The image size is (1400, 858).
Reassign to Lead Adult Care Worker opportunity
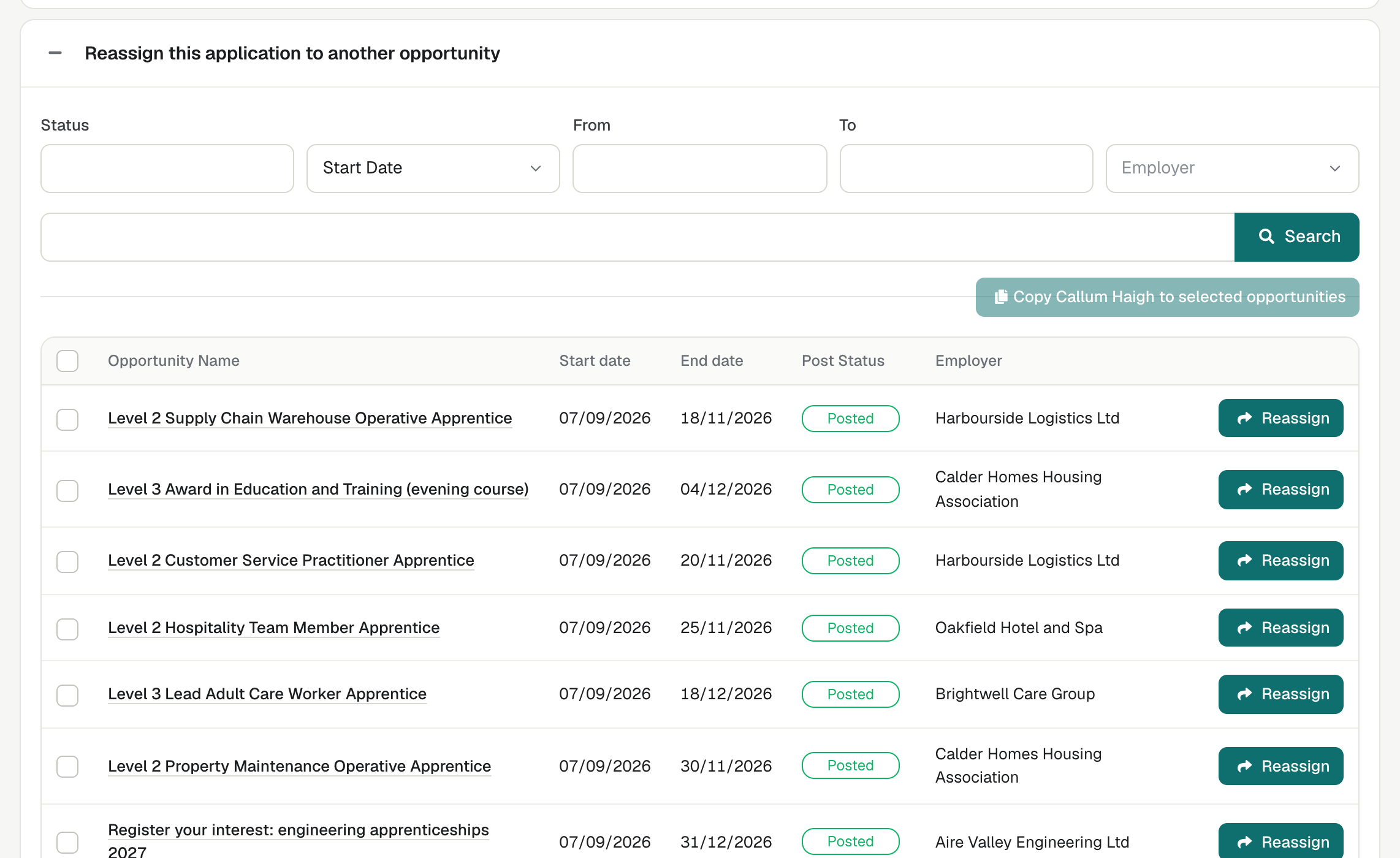tap(1281, 694)
